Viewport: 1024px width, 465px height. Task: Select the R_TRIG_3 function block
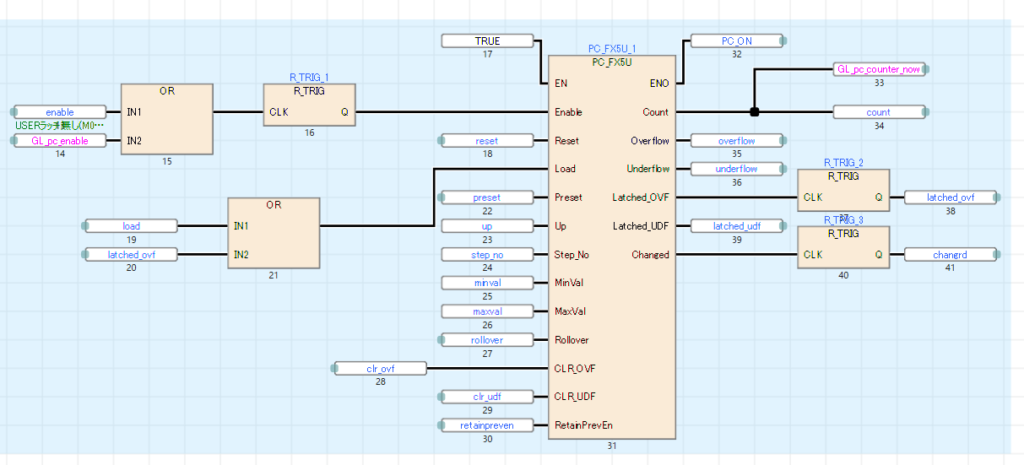click(843, 254)
